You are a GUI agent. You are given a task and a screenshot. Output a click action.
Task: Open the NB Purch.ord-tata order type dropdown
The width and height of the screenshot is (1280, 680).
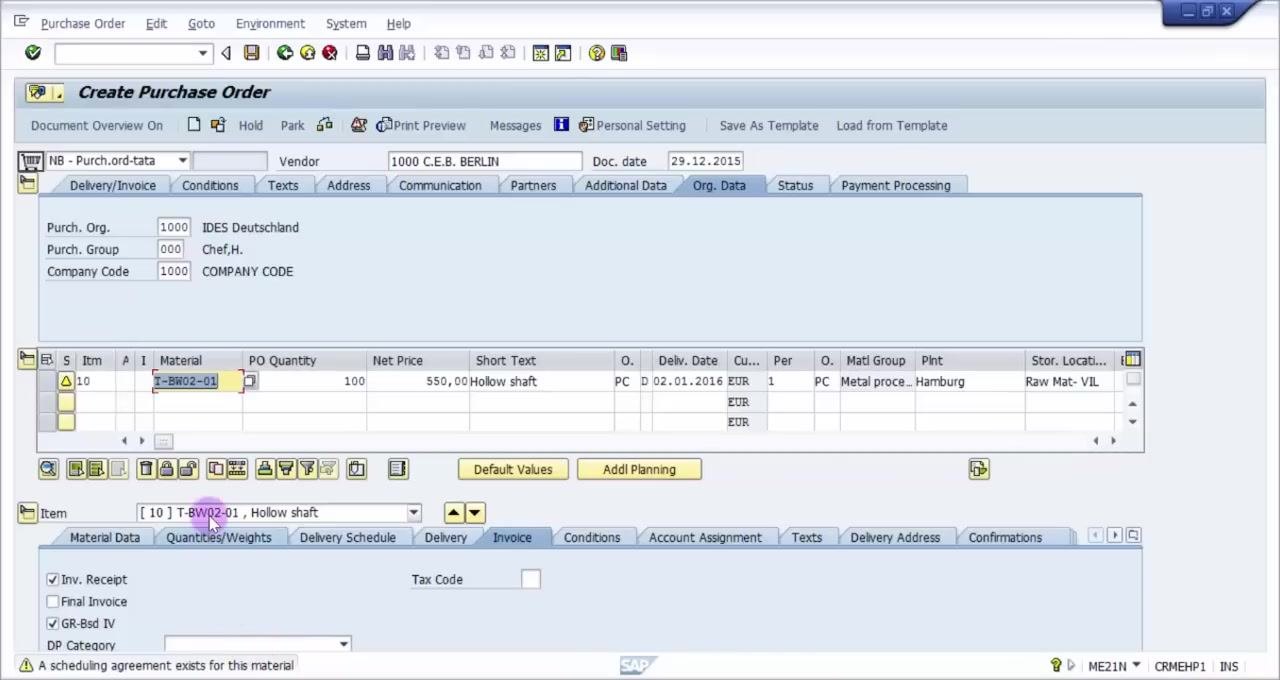click(x=182, y=161)
